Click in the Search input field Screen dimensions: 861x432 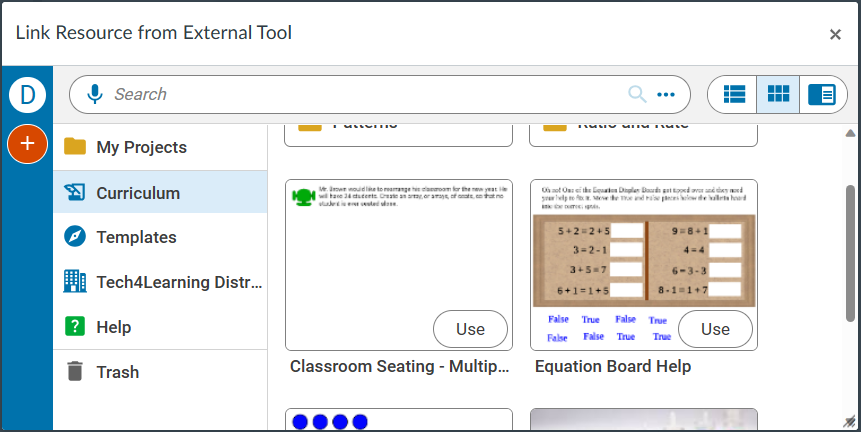368,94
